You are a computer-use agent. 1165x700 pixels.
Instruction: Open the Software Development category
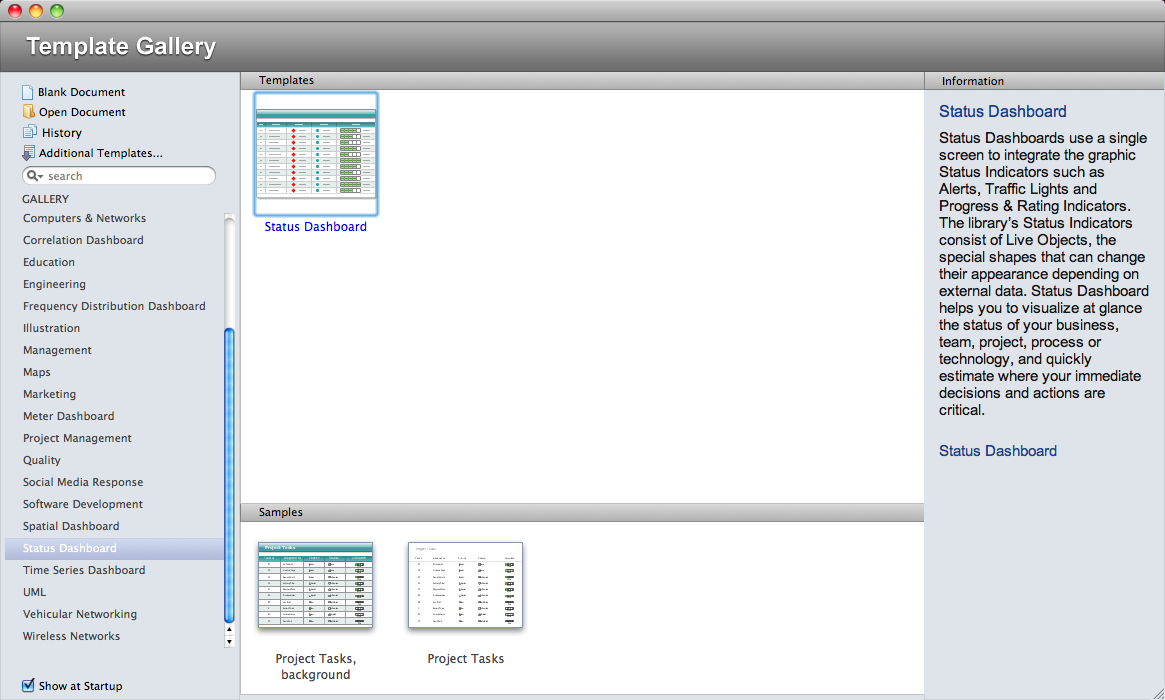point(82,504)
